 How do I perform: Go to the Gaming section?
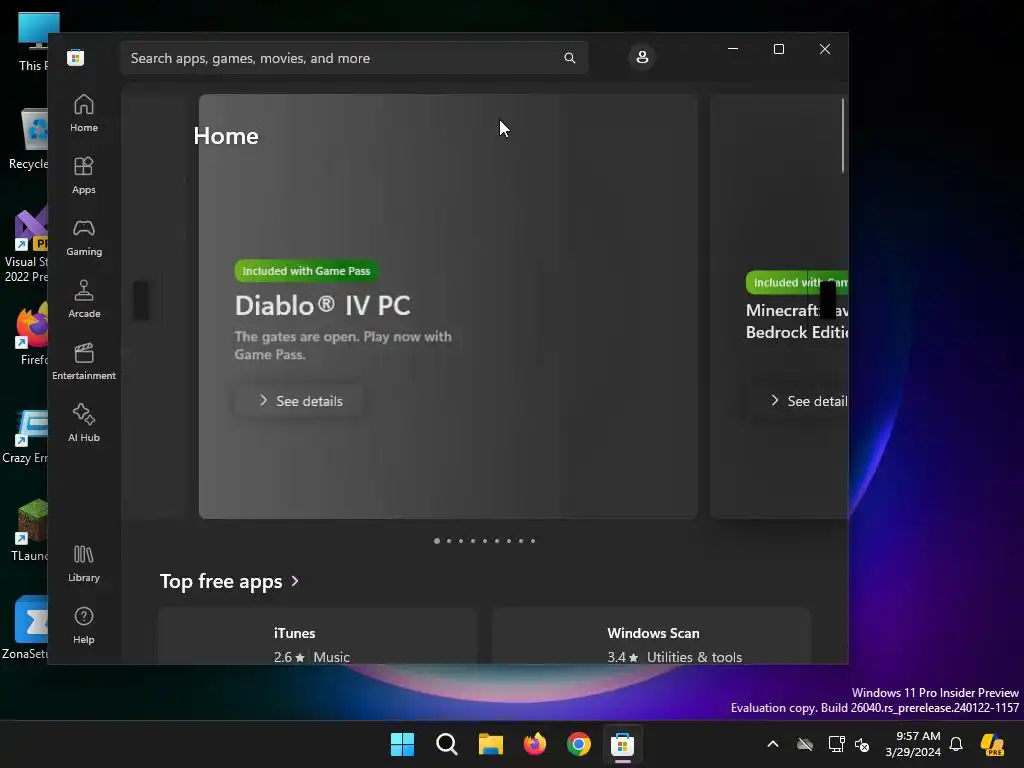84,238
